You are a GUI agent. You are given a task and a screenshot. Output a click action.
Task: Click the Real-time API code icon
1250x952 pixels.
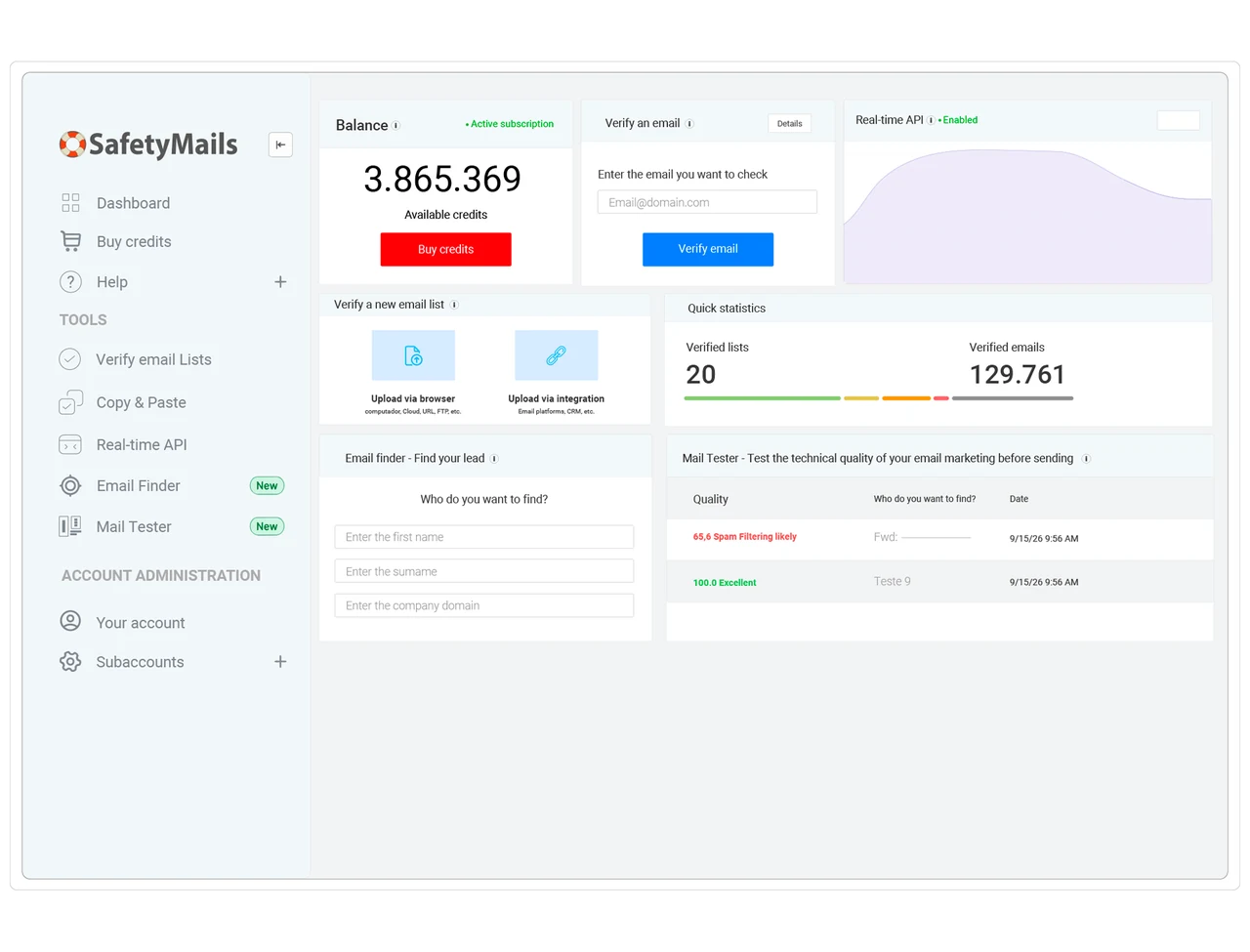(x=70, y=444)
